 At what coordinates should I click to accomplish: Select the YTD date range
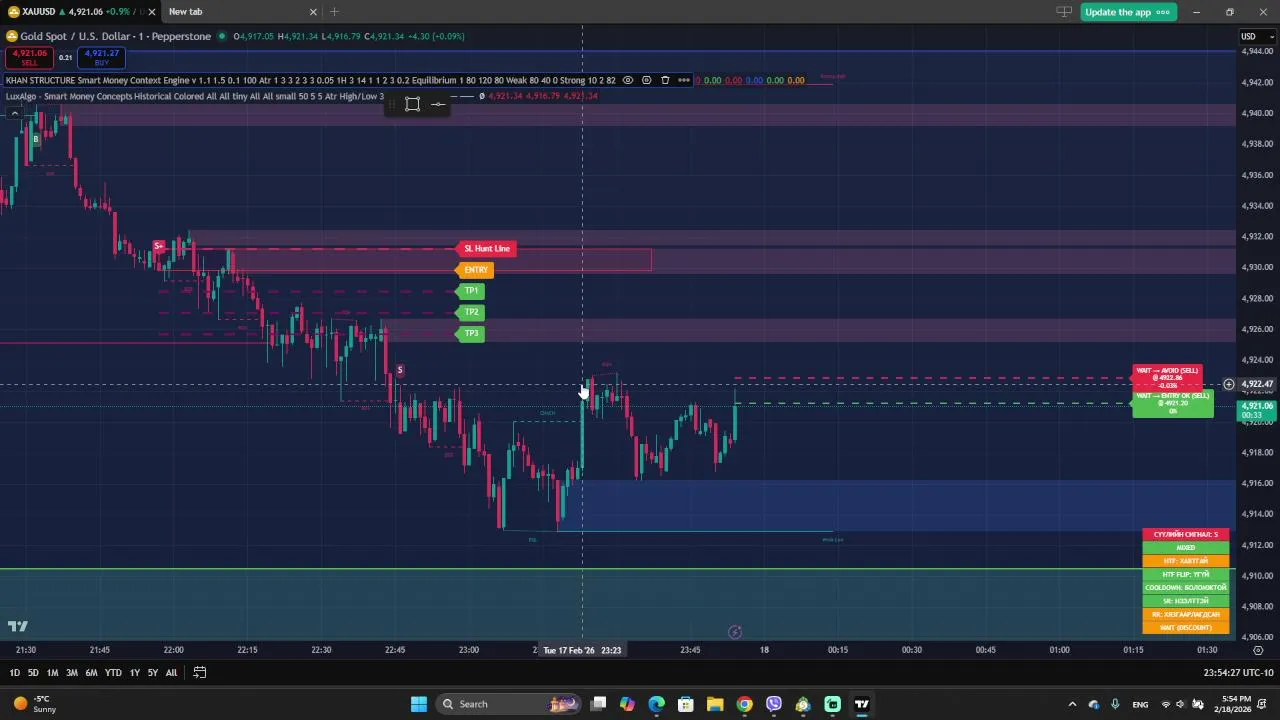point(113,673)
